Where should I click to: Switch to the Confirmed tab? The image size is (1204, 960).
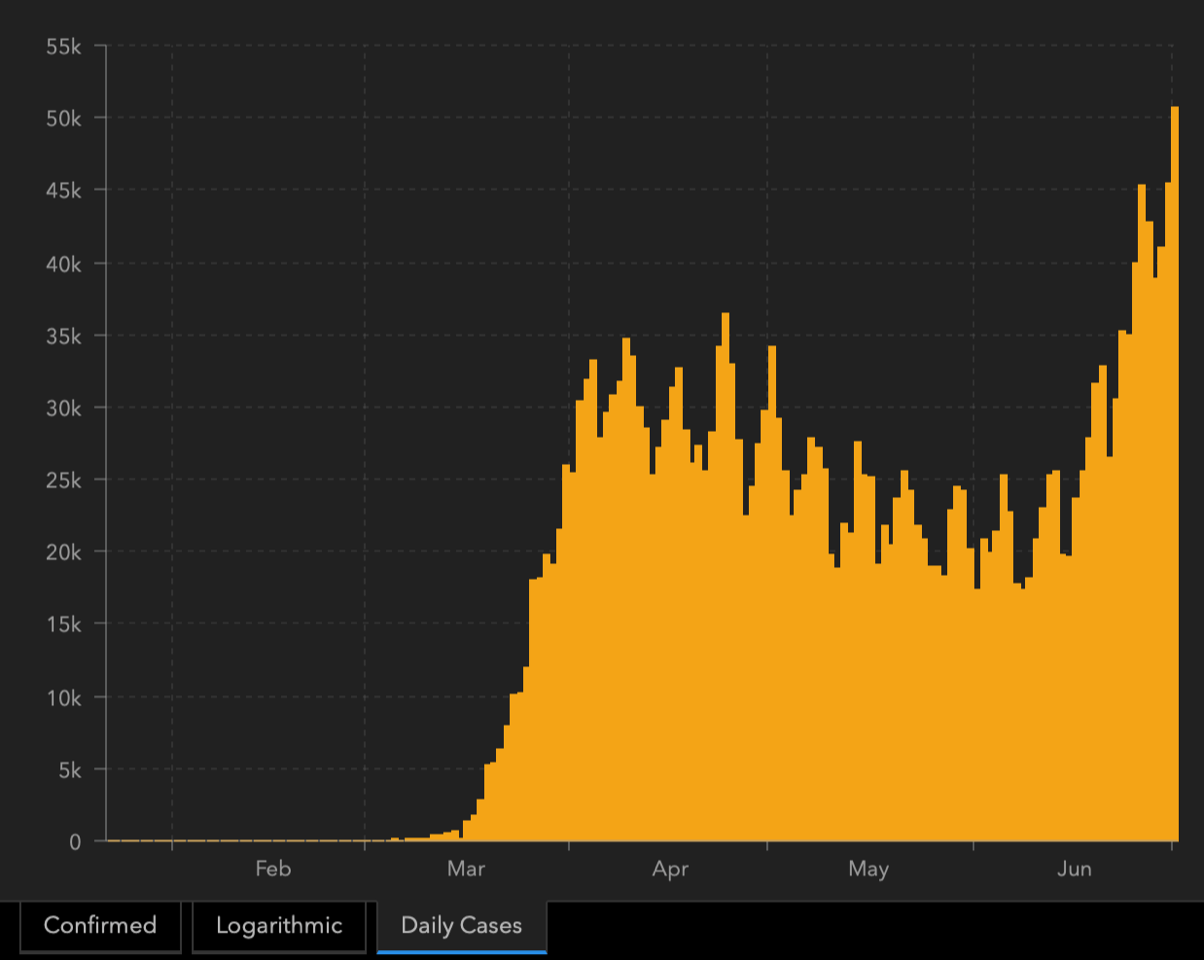click(100, 925)
